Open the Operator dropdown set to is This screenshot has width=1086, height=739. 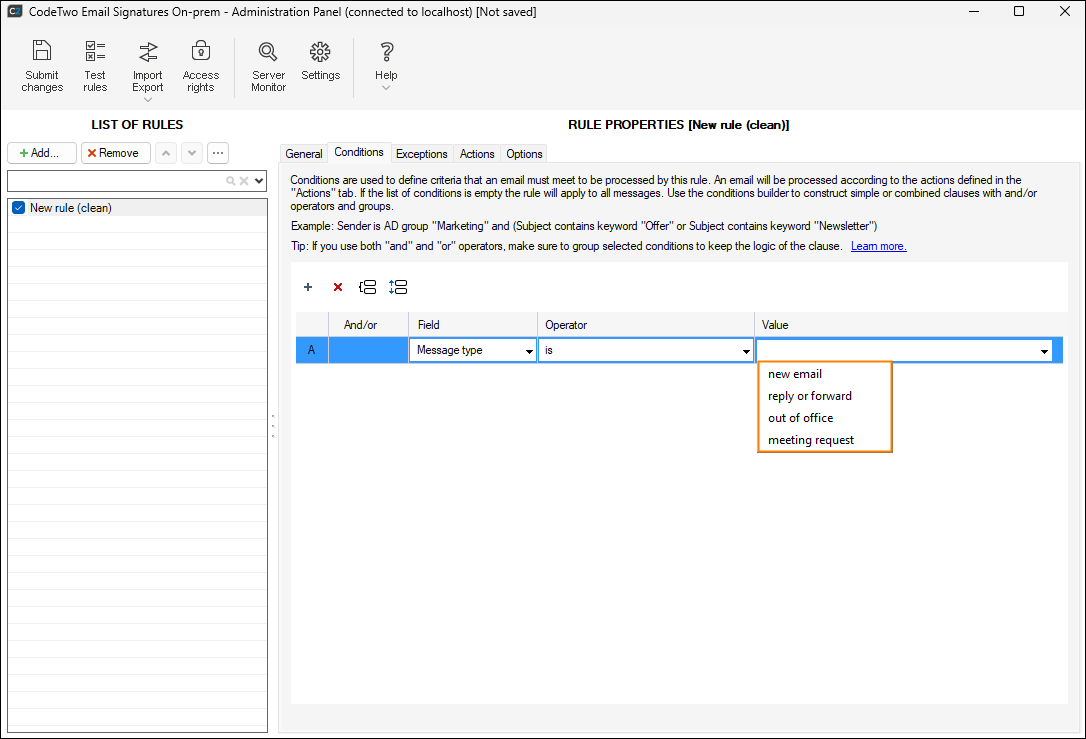tap(746, 351)
